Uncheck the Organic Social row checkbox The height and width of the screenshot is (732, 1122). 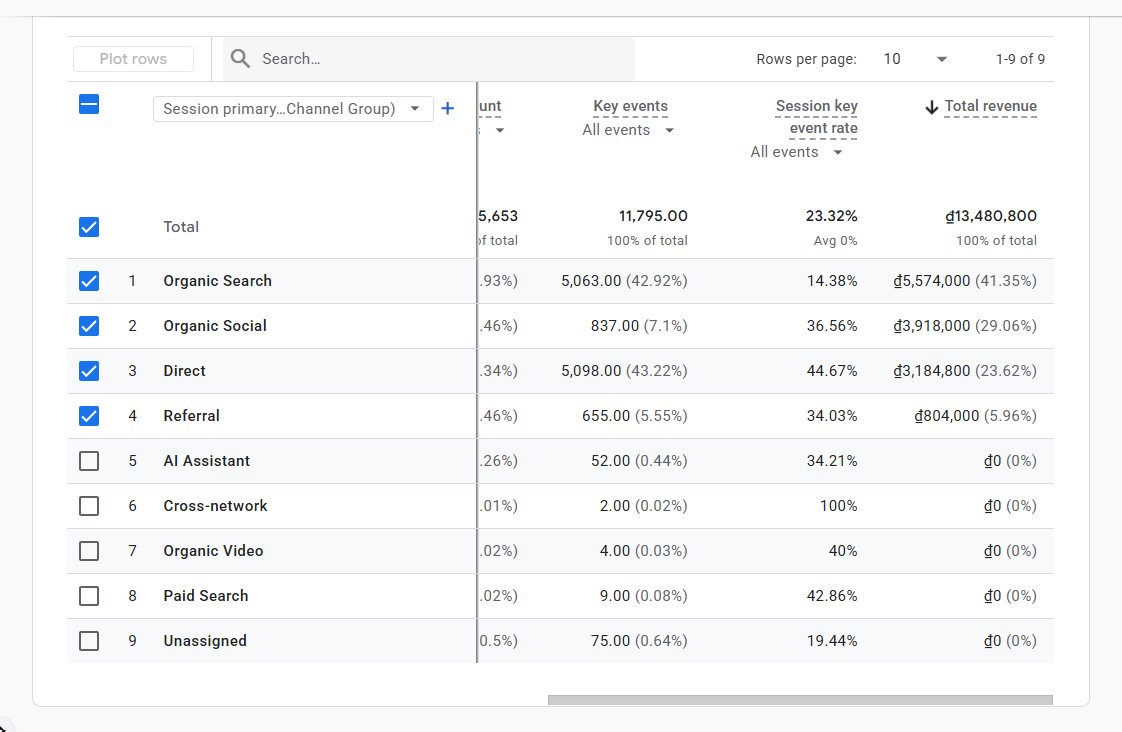coord(89,326)
